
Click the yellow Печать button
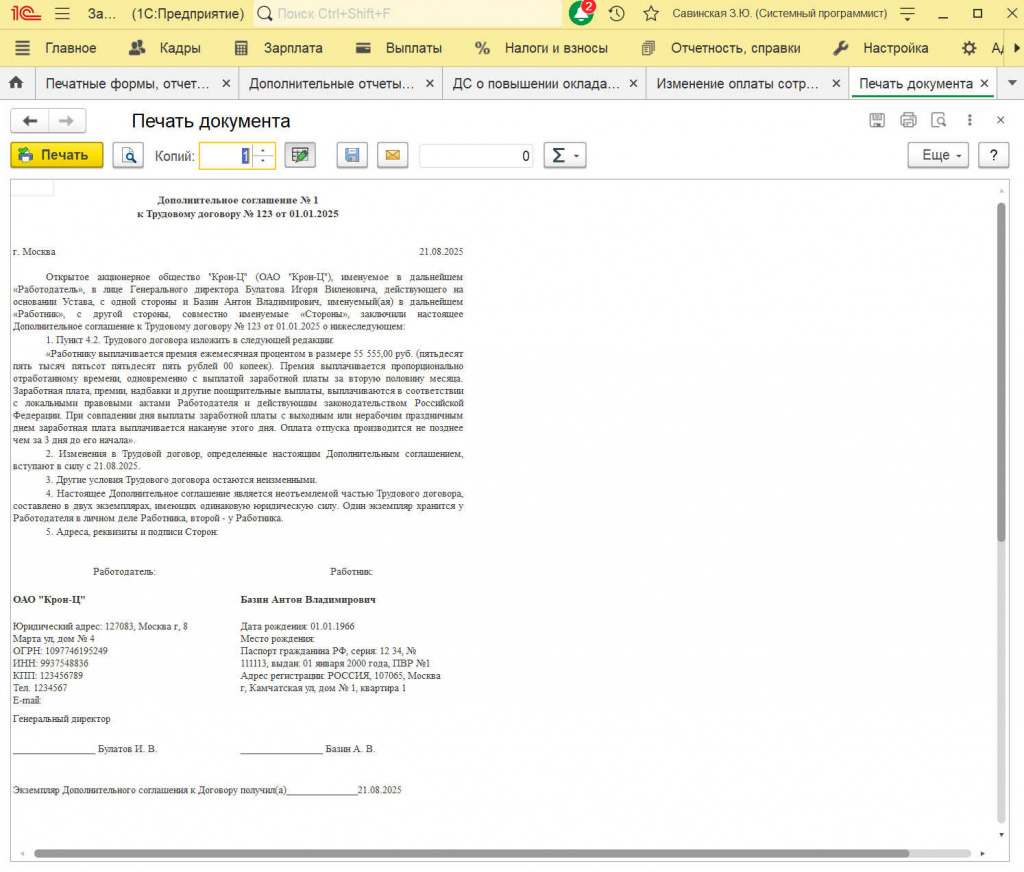pos(57,155)
